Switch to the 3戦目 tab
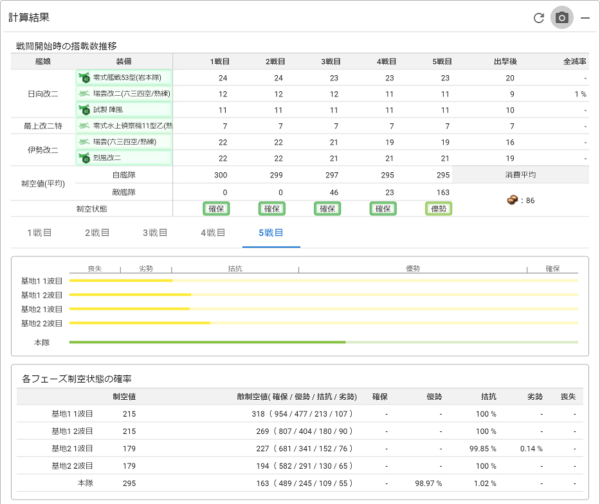The image size is (600, 504). (x=155, y=233)
